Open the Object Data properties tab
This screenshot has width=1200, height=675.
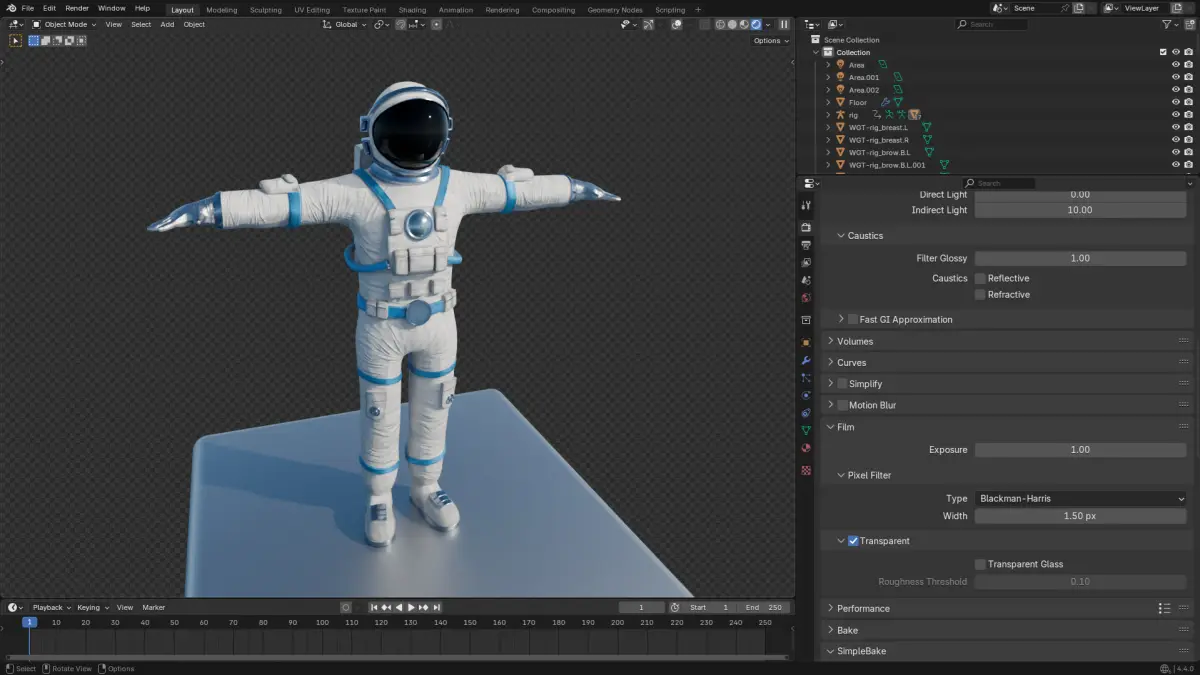pyautogui.click(x=806, y=430)
